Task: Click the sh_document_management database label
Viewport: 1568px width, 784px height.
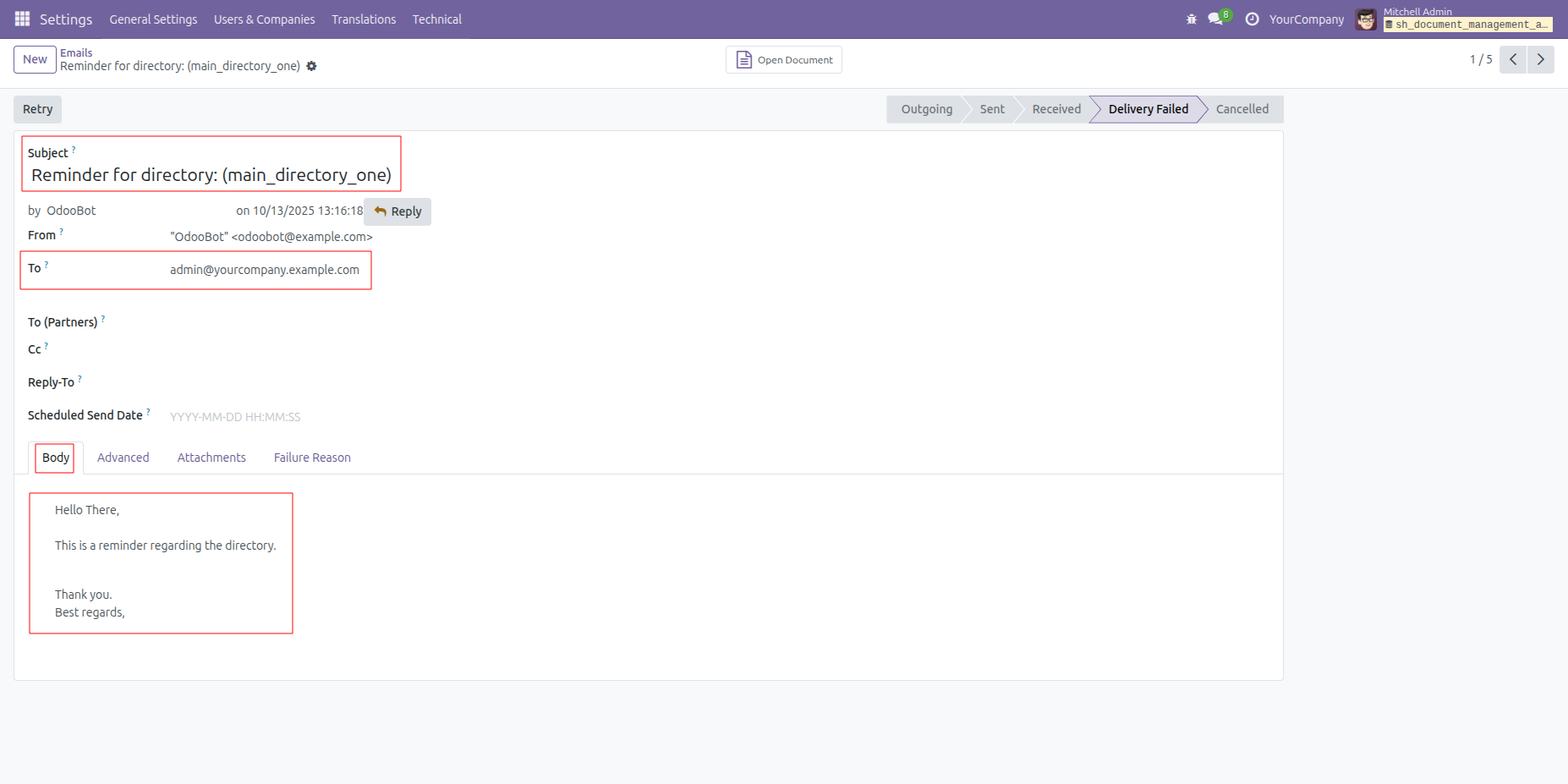Action: [x=1468, y=25]
